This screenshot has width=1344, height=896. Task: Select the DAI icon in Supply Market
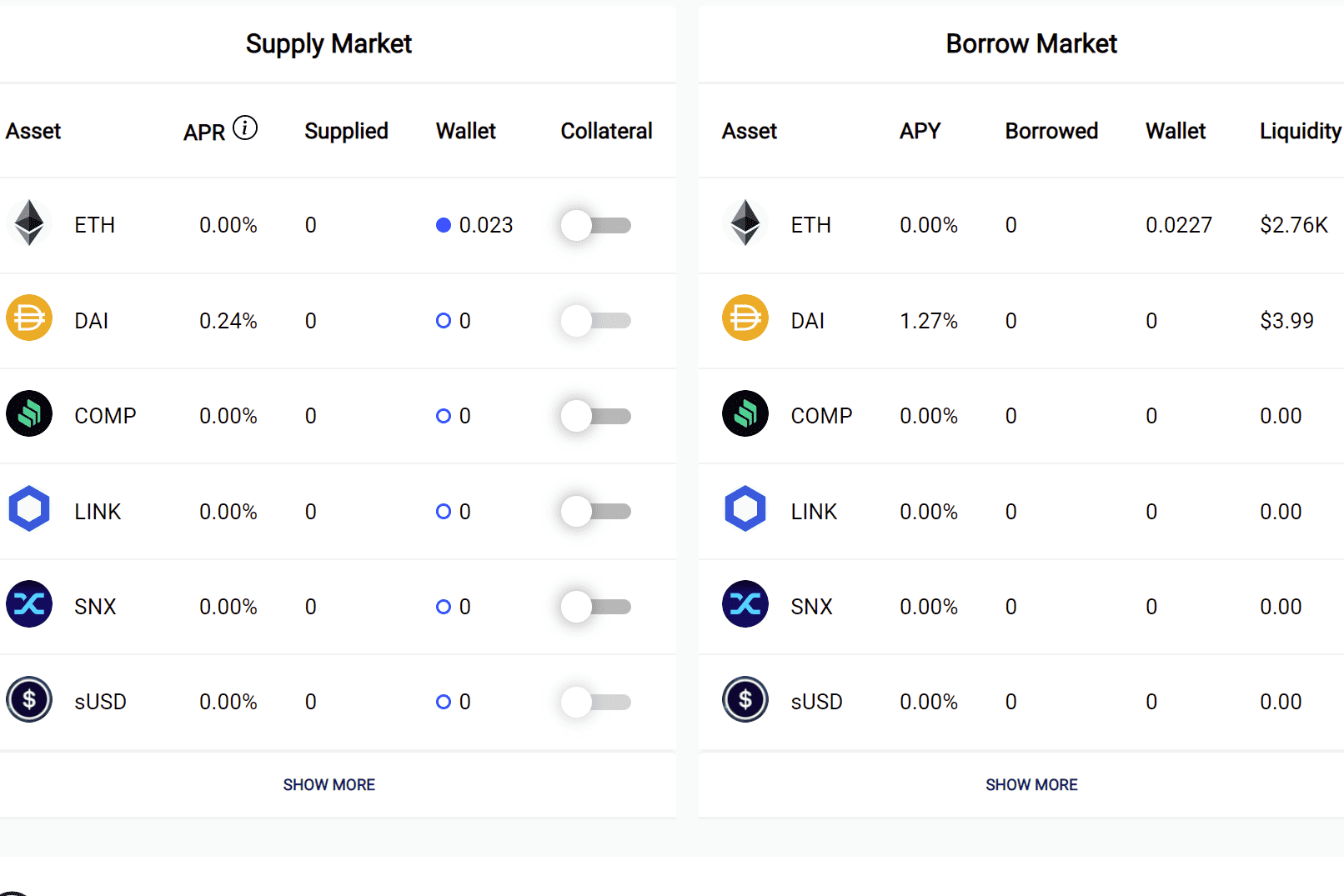pos(29,318)
